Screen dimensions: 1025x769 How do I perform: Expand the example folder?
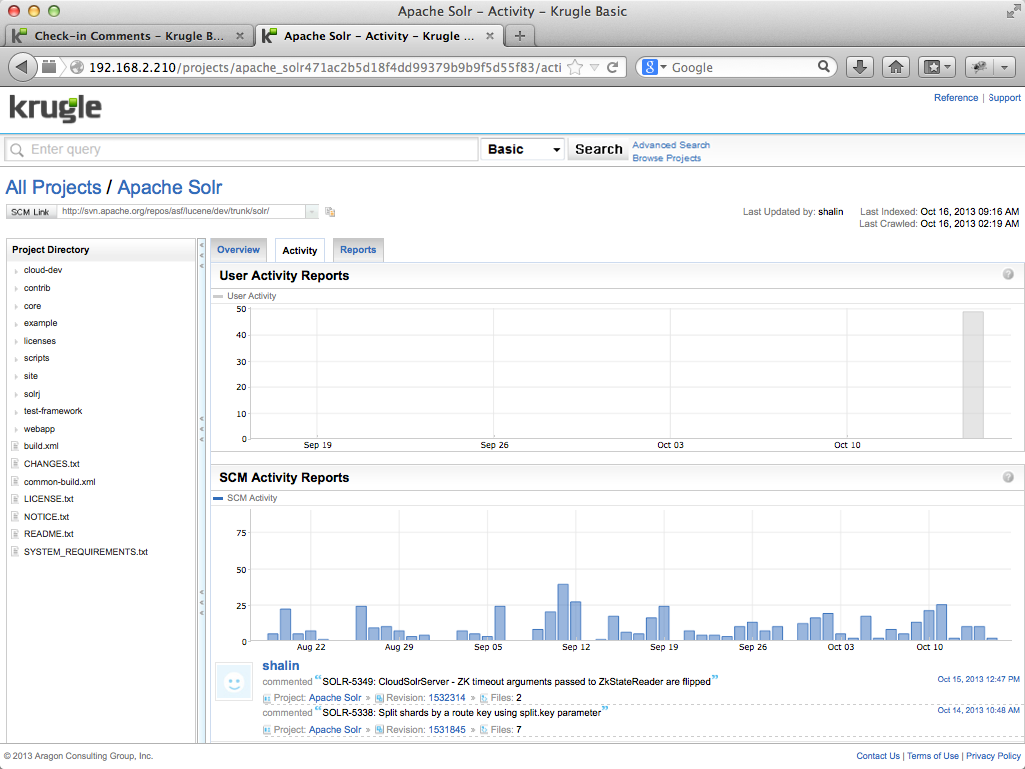(x=16, y=323)
